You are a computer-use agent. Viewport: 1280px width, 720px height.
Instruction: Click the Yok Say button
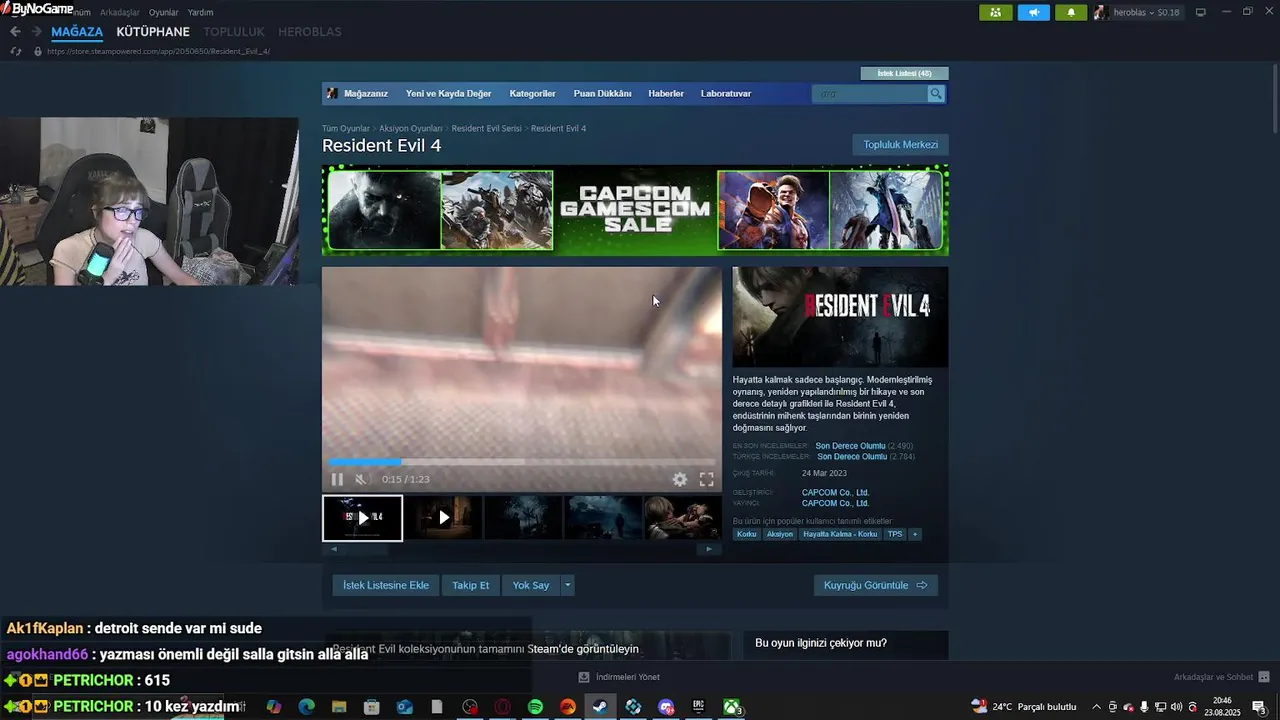pyautogui.click(x=531, y=585)
